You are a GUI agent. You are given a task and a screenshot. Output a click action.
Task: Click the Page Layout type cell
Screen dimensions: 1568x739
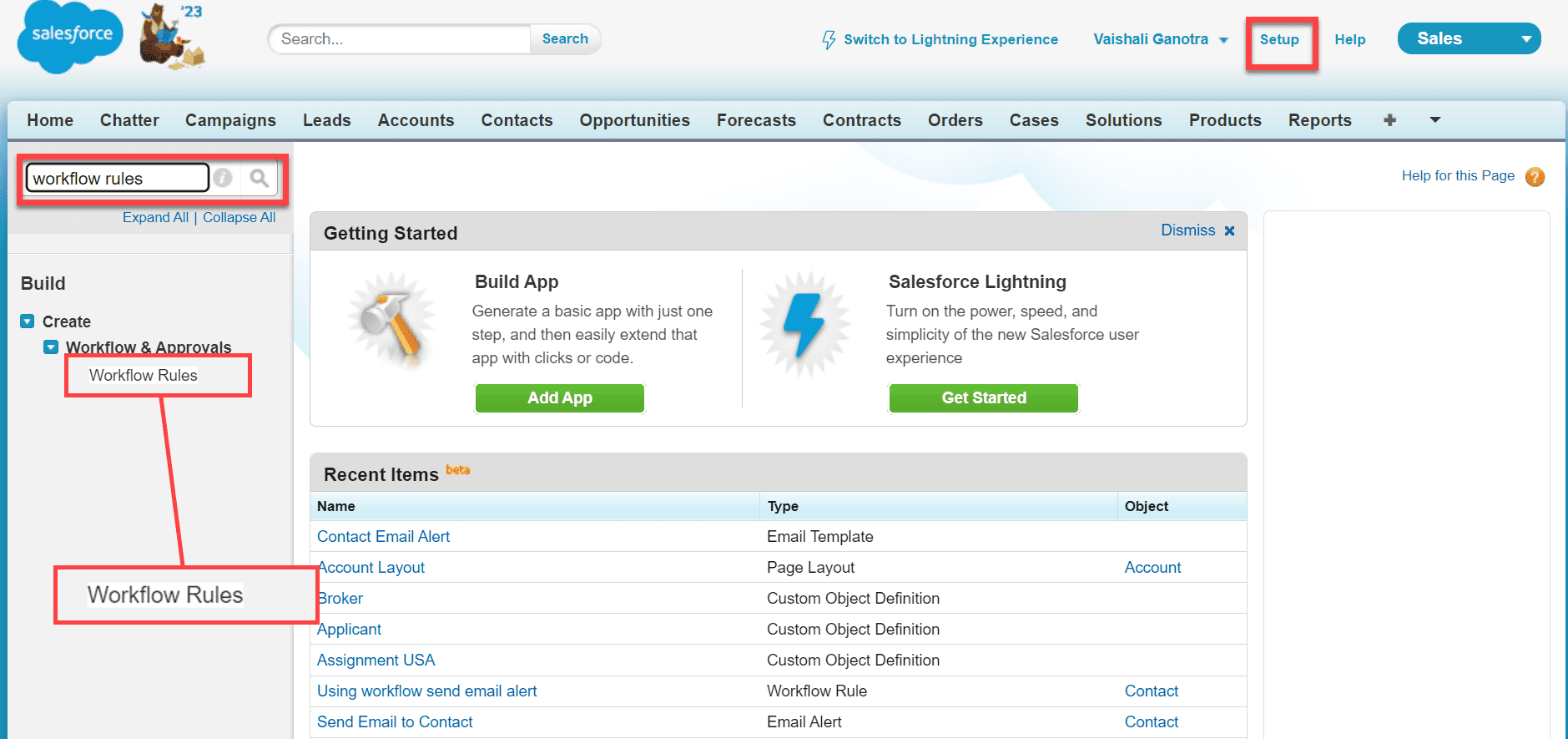coord(810,568)
